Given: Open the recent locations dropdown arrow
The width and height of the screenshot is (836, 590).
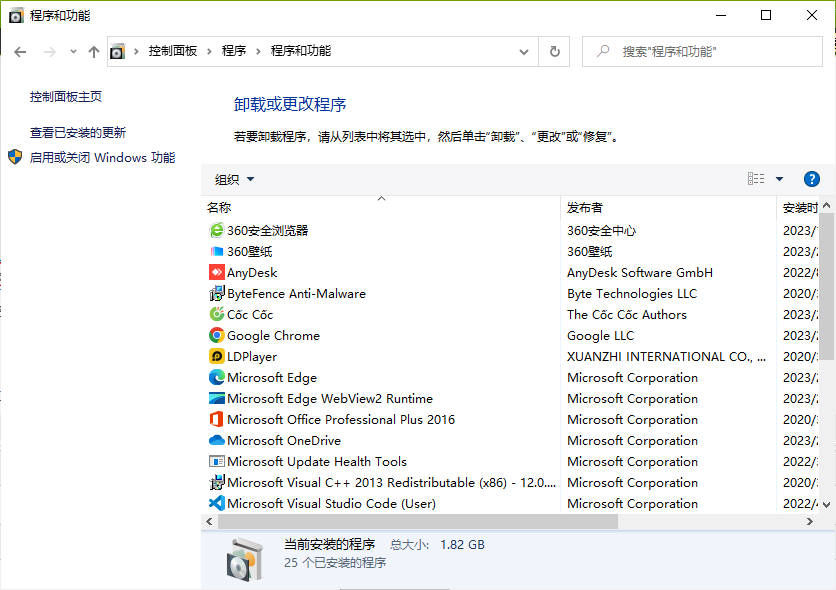Looking at the screenshot, I should tap(73, 52).
